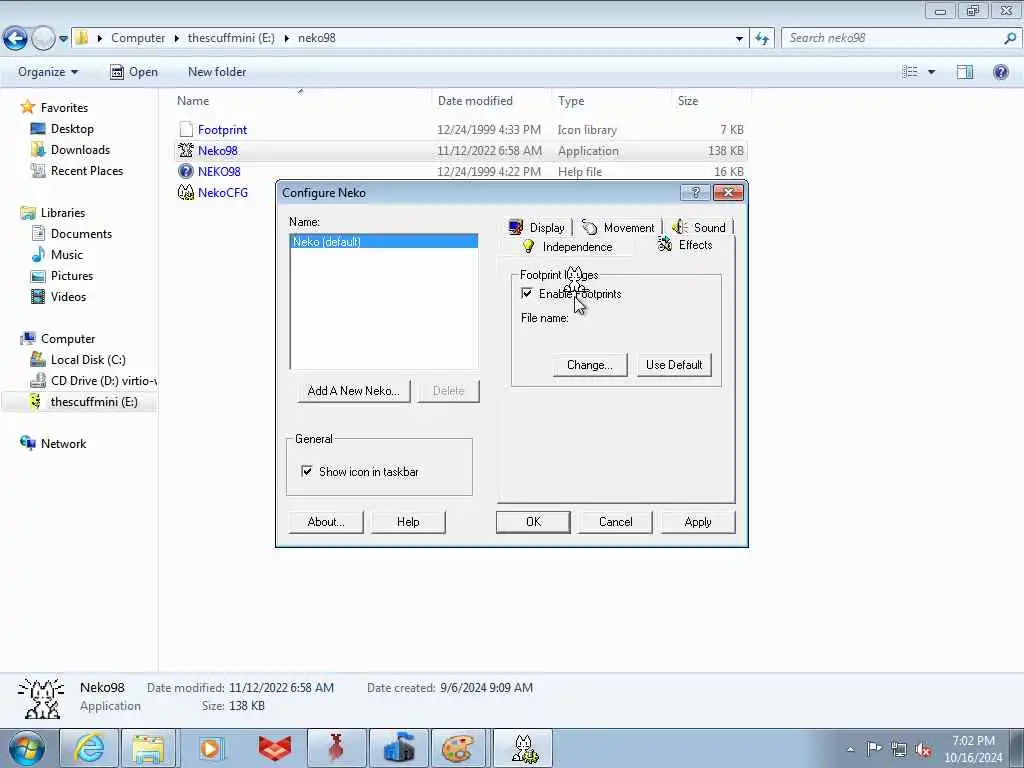
Task: Click the Change your view icon
Action: [910, 72]
